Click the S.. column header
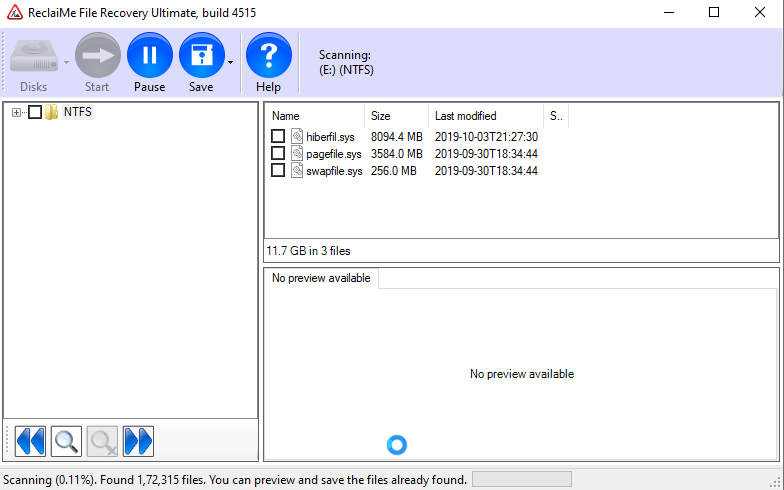The image size is (784, 490). coord(556,116)
